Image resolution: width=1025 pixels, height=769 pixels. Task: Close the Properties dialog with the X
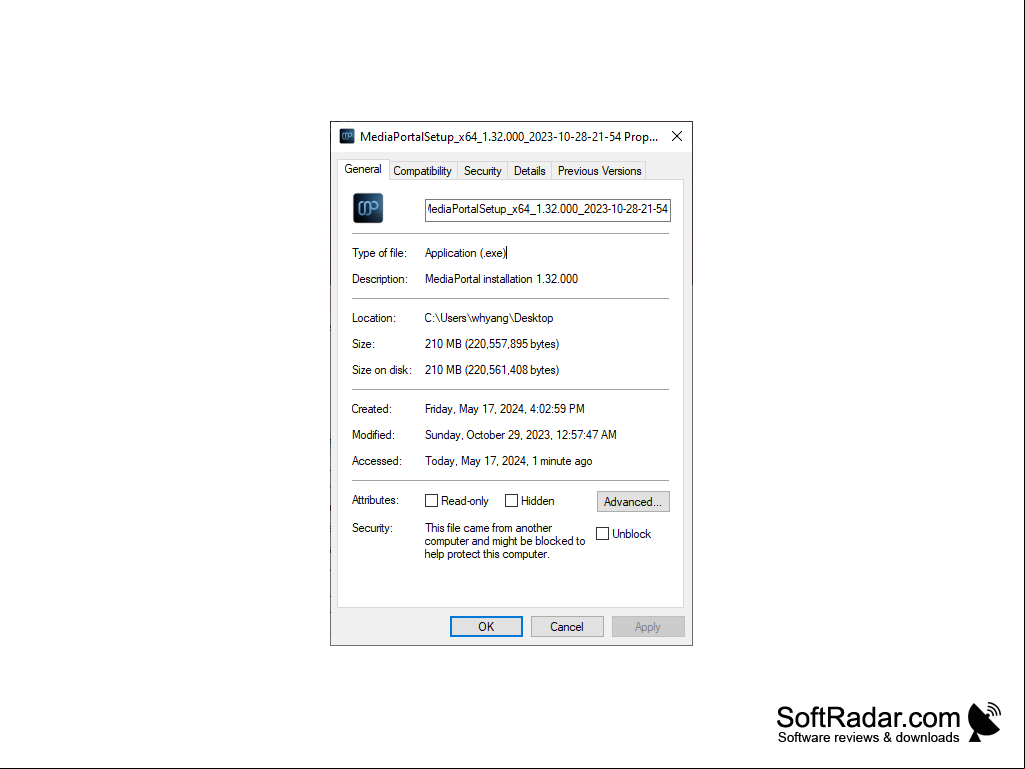tap(677, 136)
